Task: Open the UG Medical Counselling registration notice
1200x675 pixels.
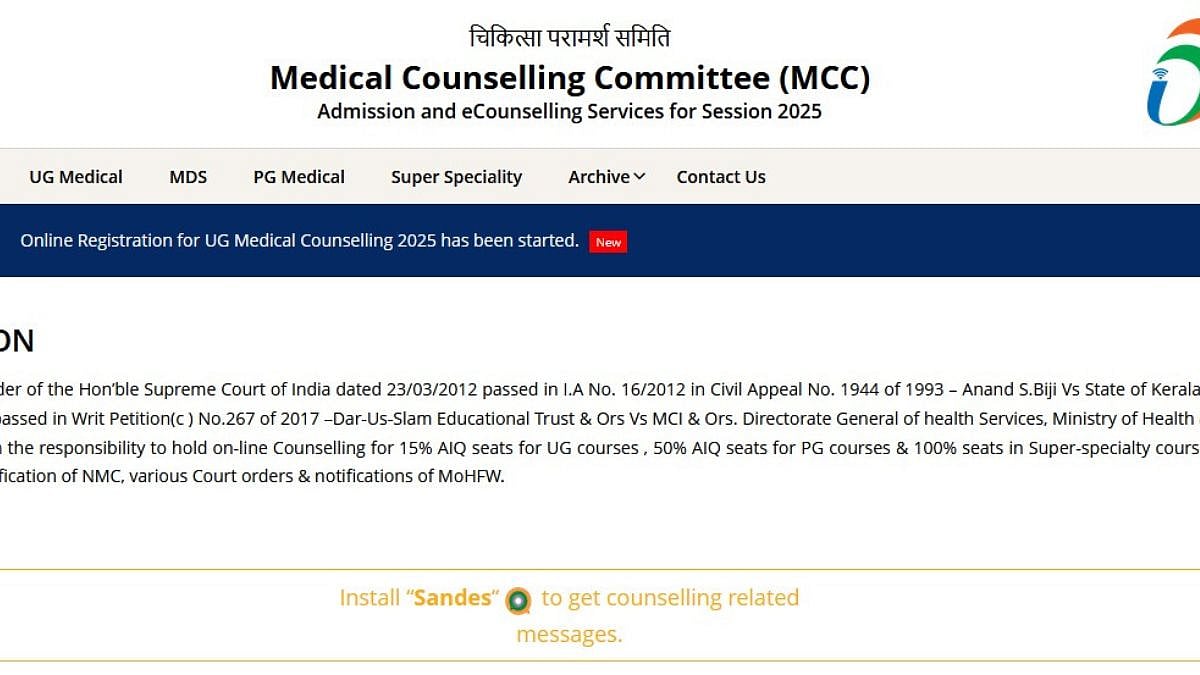Action: pyautogui.click(x=299, y=241)
